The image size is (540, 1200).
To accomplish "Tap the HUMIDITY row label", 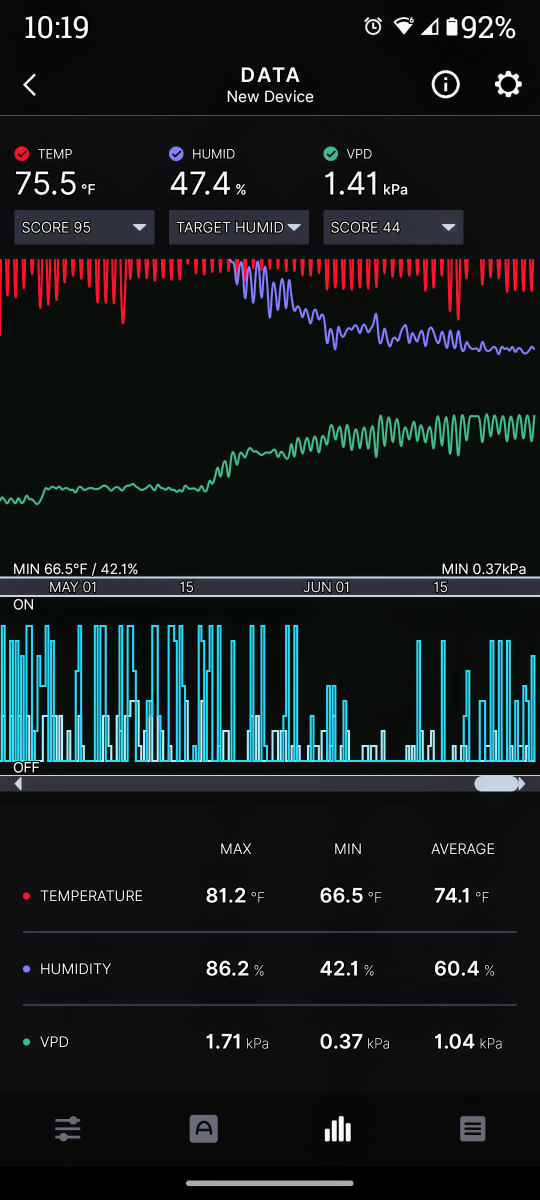I will point(75,969).
